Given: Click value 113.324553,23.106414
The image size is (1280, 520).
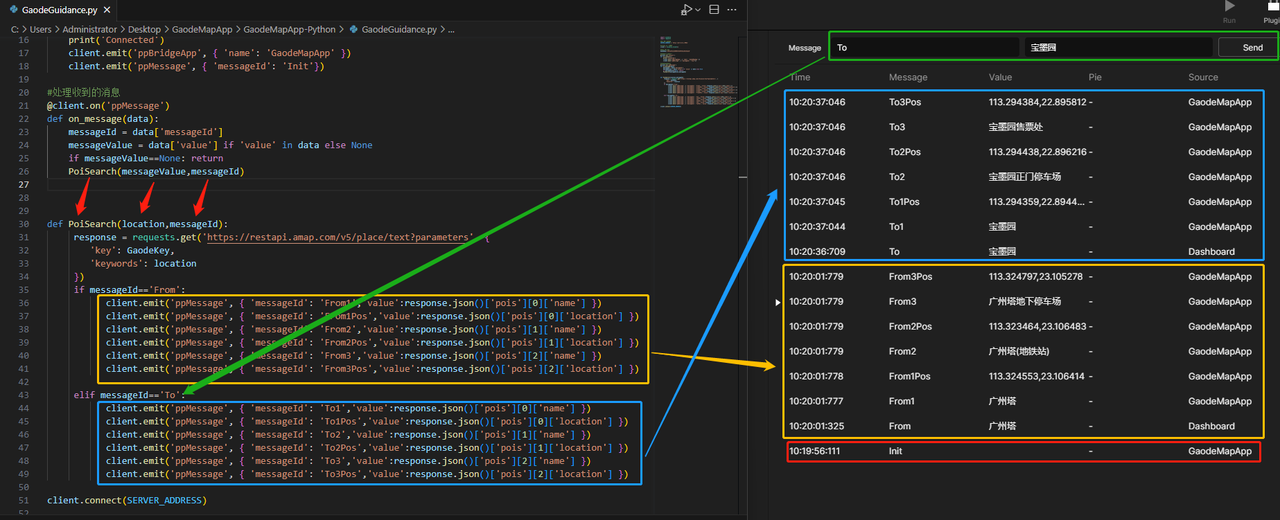Looking at the screenshot, I should point(1036,377).
